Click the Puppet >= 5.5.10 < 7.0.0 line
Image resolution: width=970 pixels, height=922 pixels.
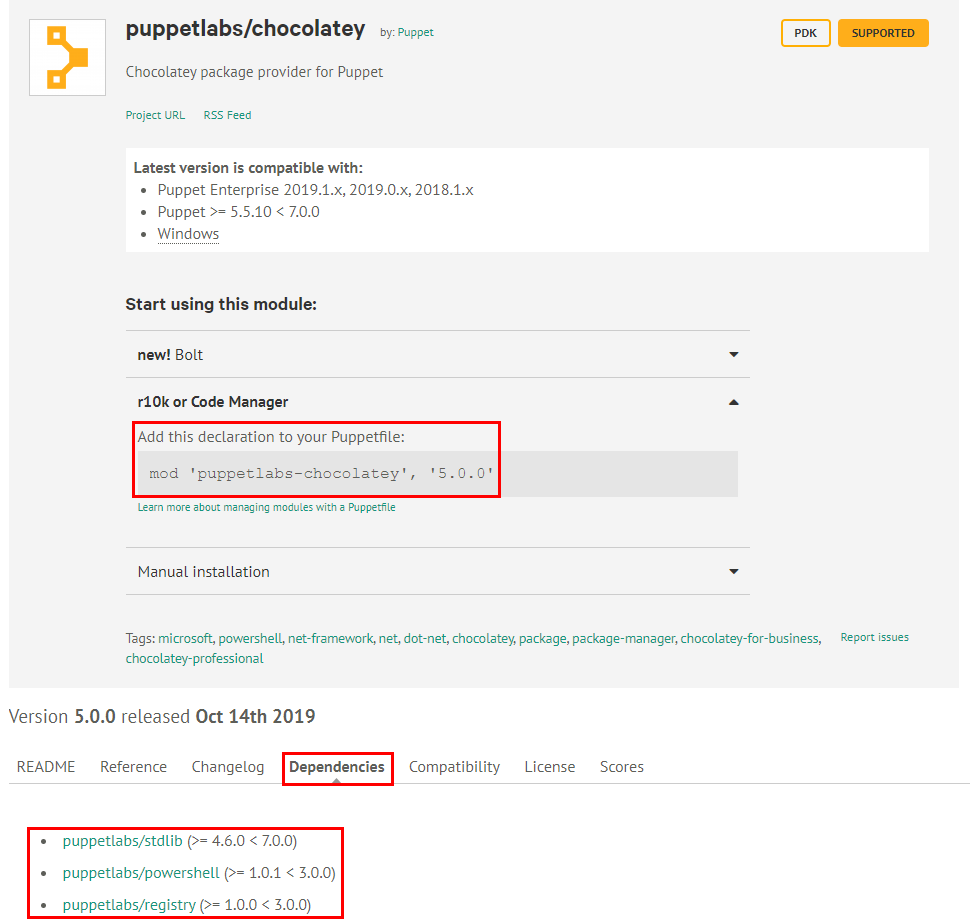tap(238, 212)
